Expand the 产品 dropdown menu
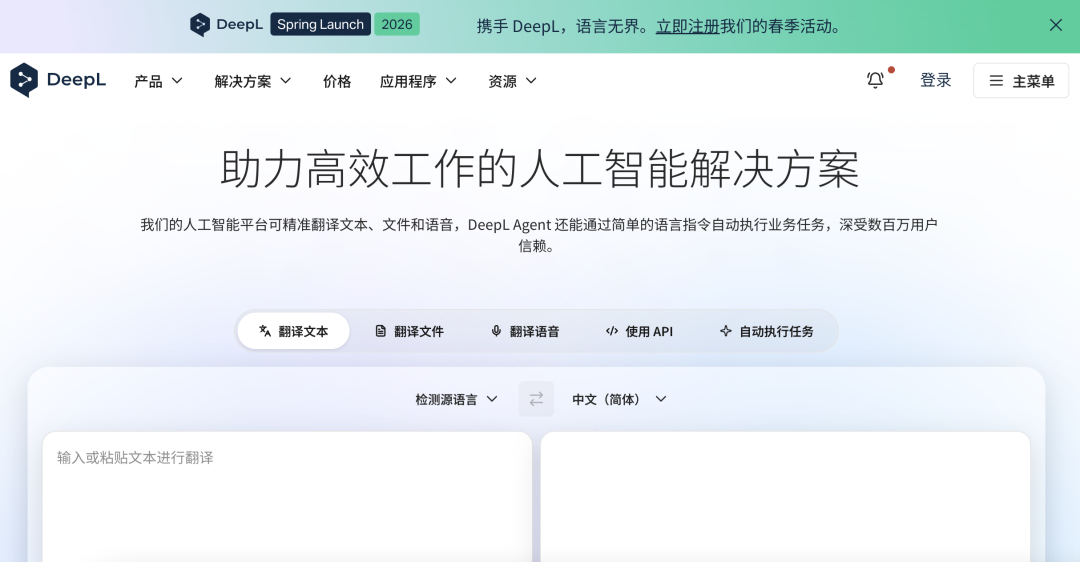This screenshot has width=1080, height=562. tap(158, 81)
